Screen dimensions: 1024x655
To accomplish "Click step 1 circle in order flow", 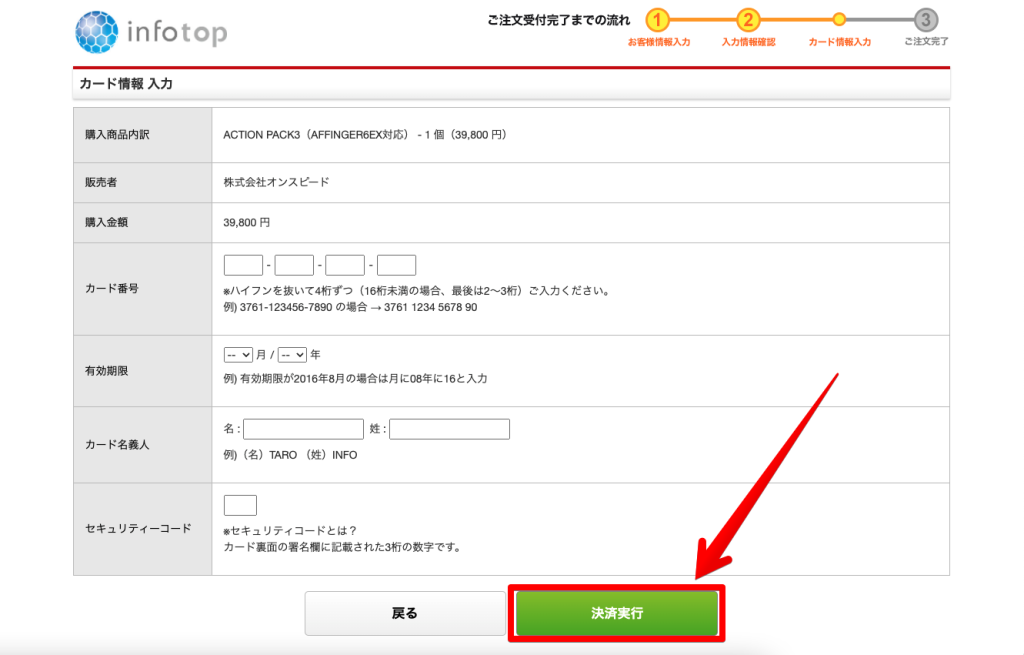I will 657,20.
